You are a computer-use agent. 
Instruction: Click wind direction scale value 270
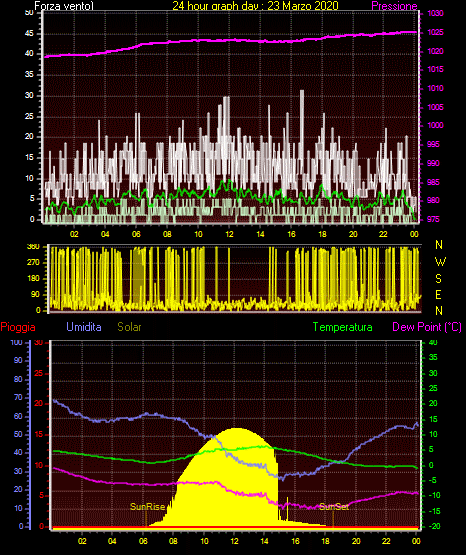[34, 263]
